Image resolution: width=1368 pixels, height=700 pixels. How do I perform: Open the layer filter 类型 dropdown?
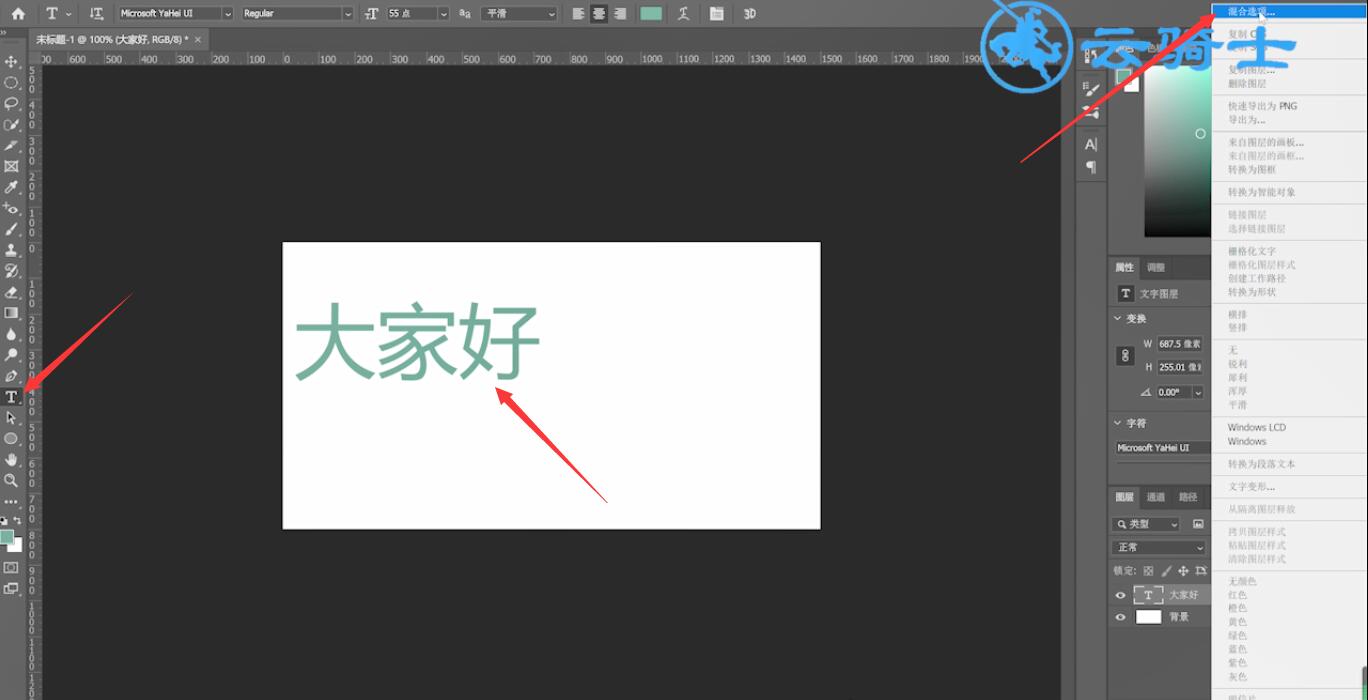coord(1146,524)
